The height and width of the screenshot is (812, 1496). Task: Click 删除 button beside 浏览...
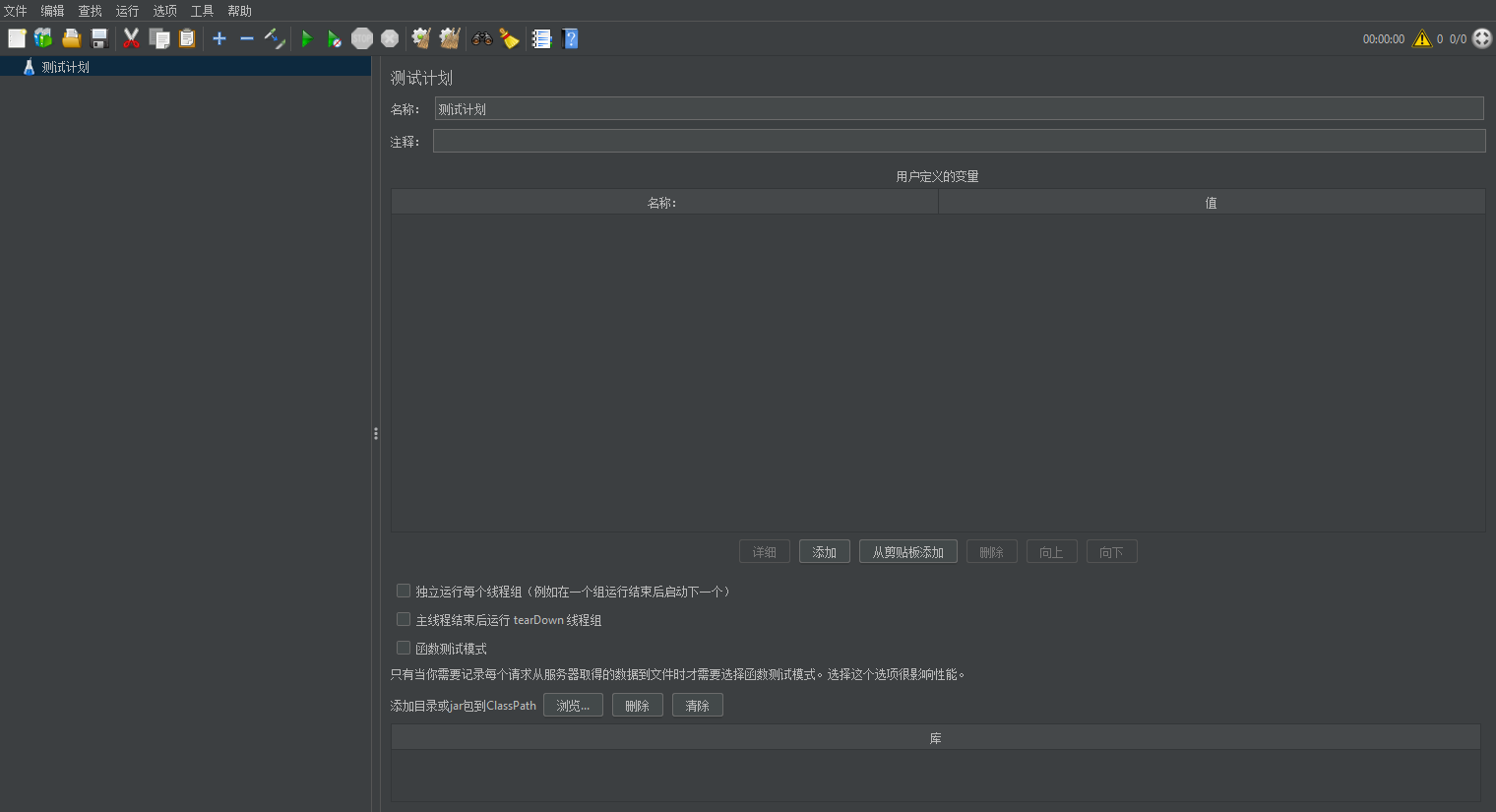[x=638, y=706]
